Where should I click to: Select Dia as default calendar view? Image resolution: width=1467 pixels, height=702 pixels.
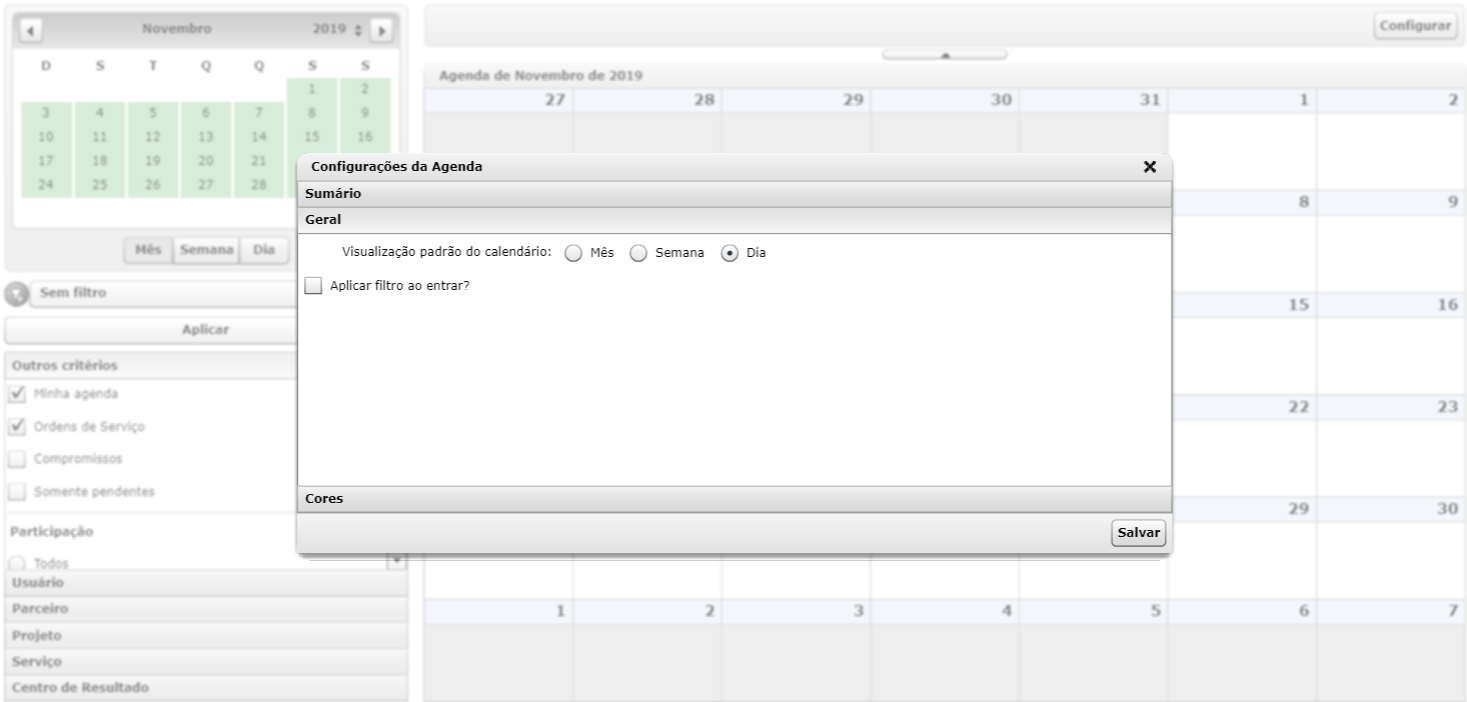(x=729, y=254)
